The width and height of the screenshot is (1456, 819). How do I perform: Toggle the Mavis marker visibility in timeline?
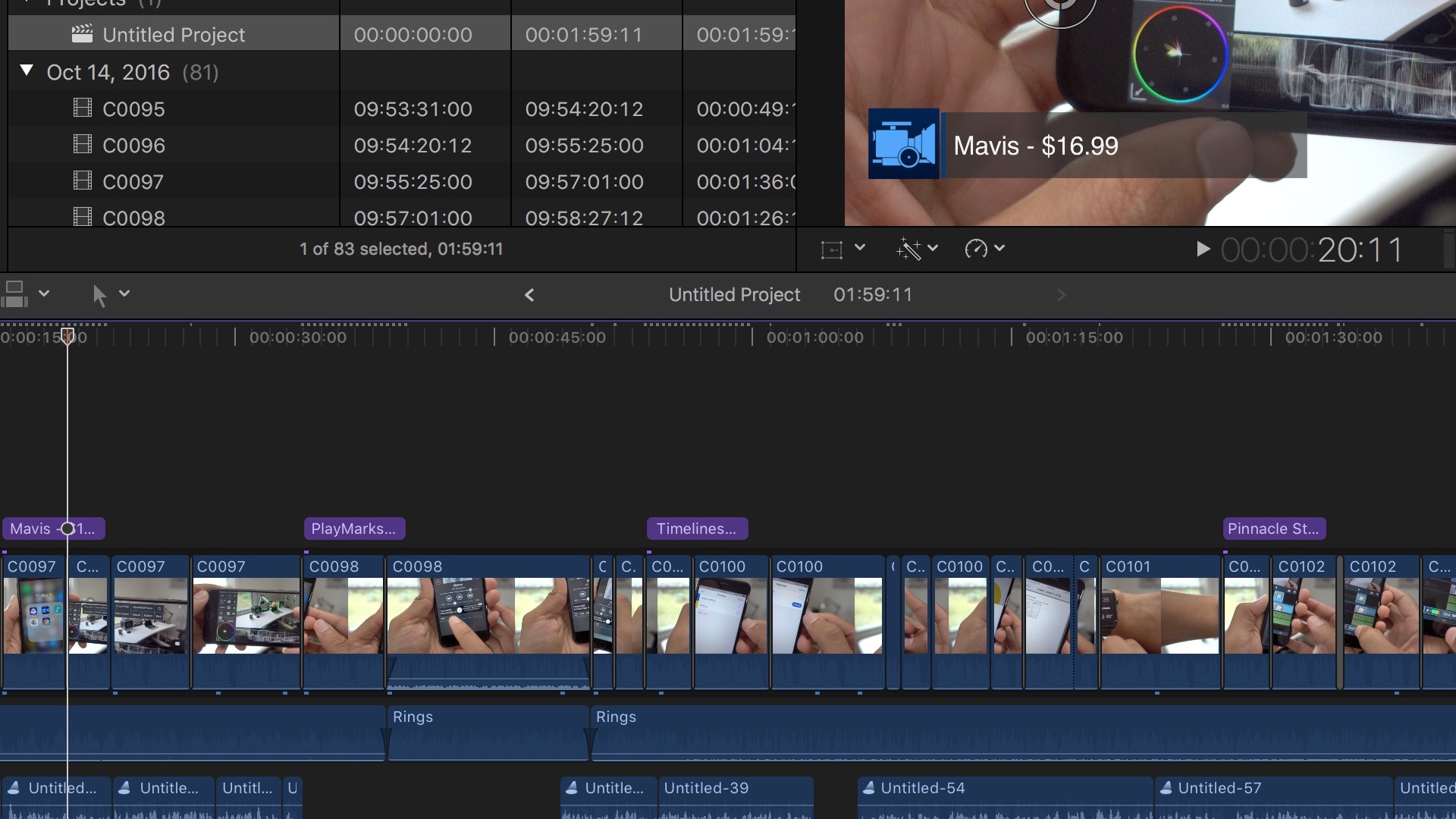tap(54, 528)
